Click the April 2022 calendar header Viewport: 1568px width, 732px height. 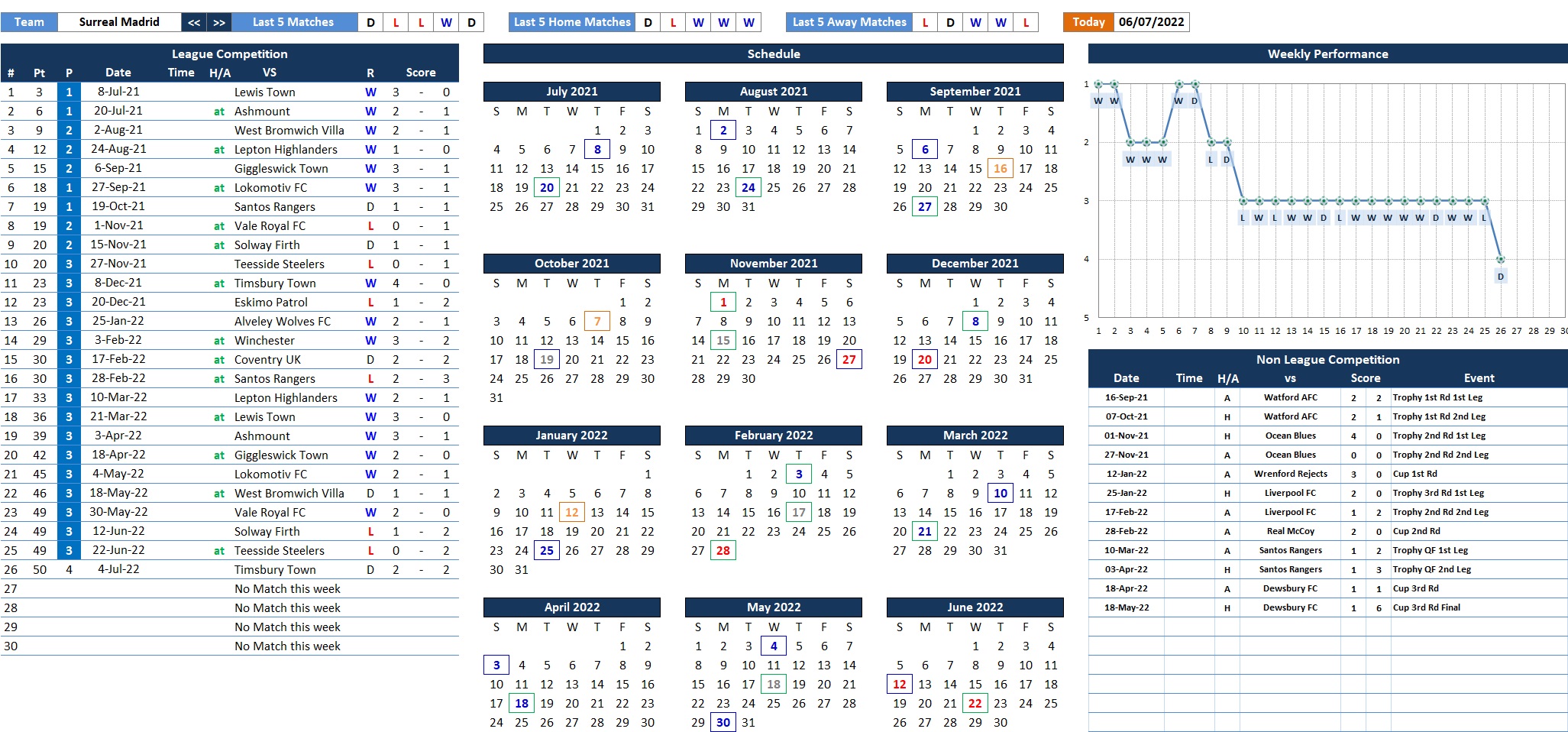(571, 607)
